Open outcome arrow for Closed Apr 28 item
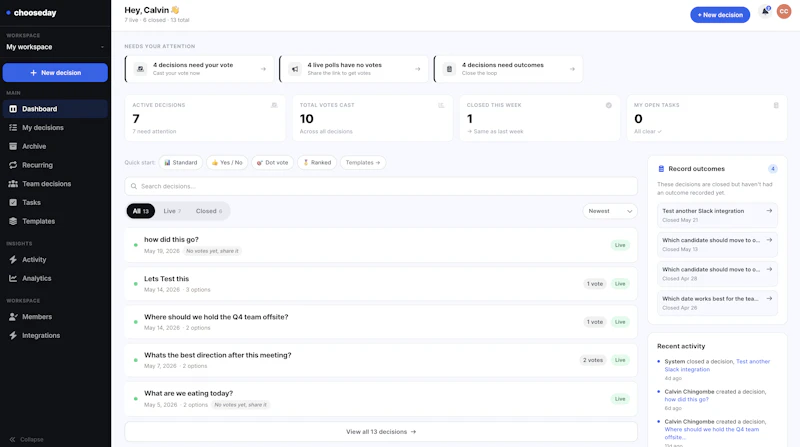 (769, 269)
